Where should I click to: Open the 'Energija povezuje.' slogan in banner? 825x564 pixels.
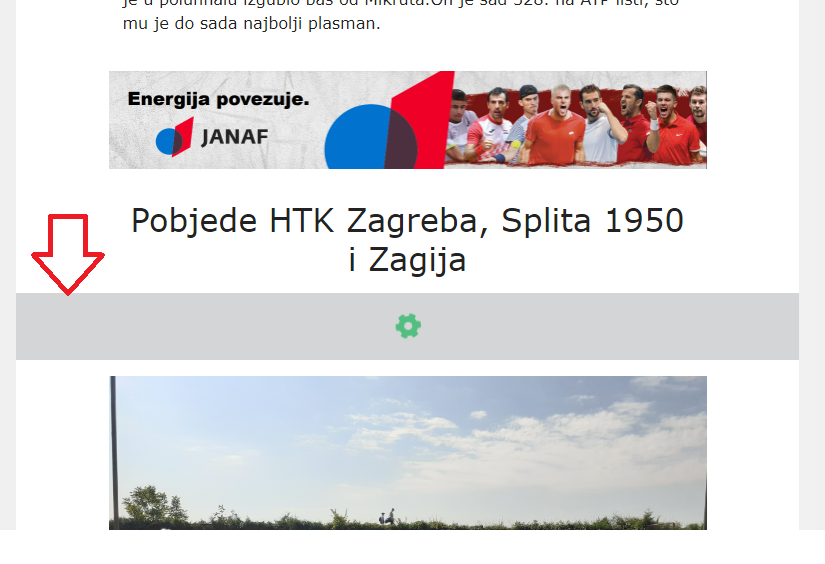[218, 99]
